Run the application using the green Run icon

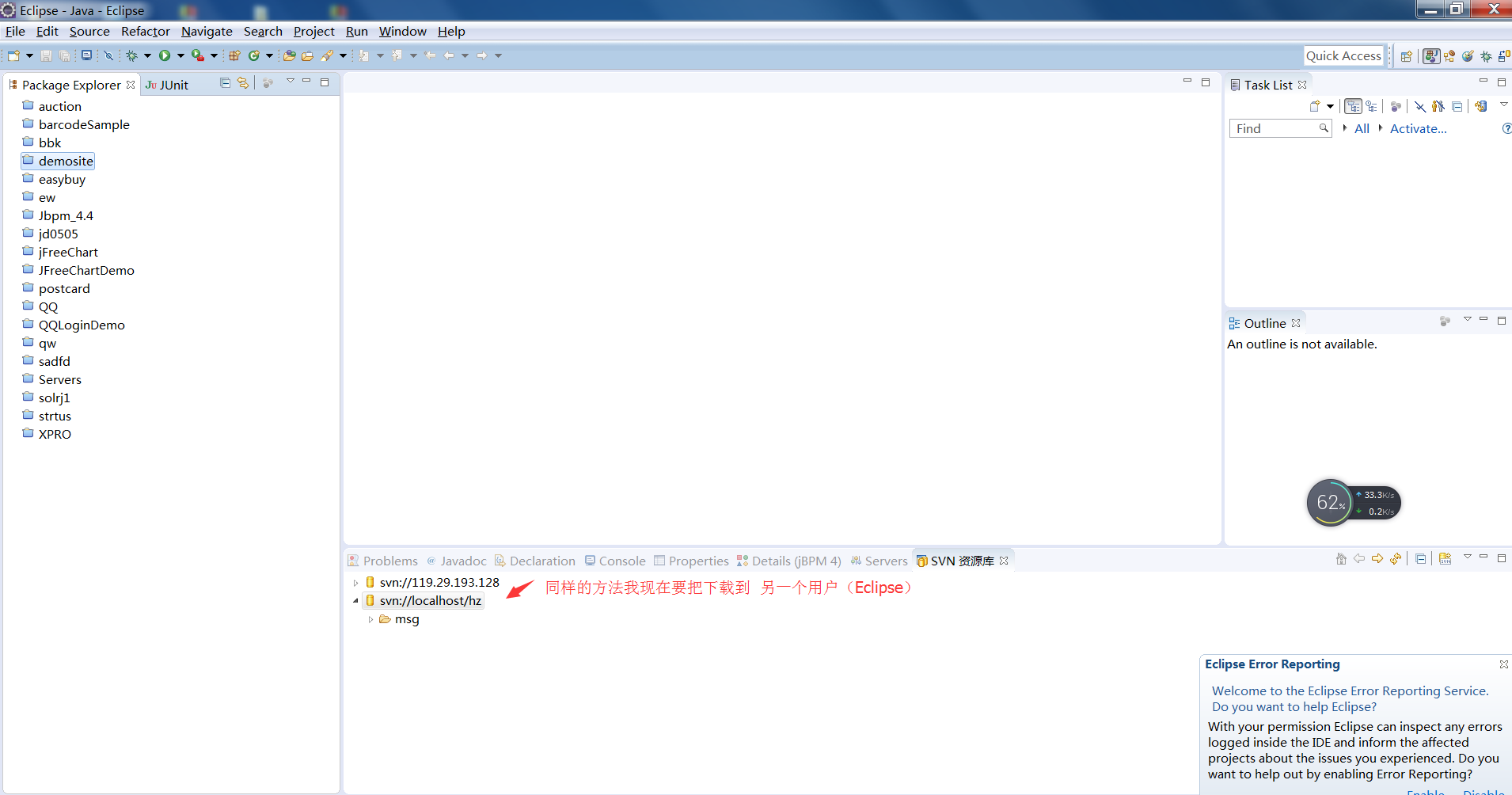tap(166, 55)
